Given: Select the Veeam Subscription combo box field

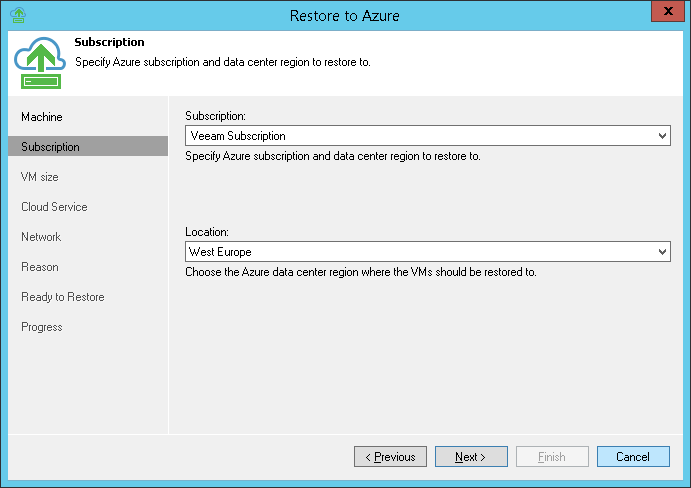Looking at the screenshot, I should (420, 136).
